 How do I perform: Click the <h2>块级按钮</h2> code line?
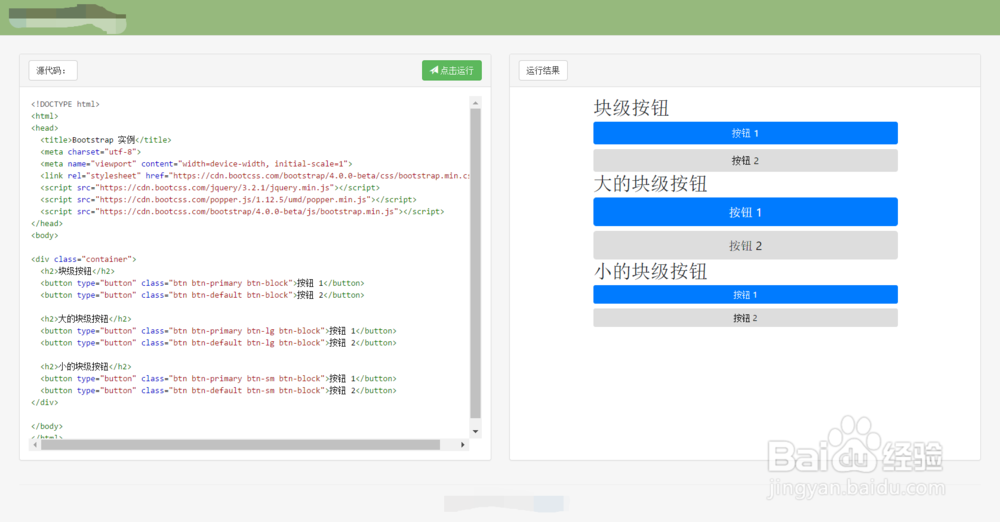pyautogui.click(x=78, y=271)
